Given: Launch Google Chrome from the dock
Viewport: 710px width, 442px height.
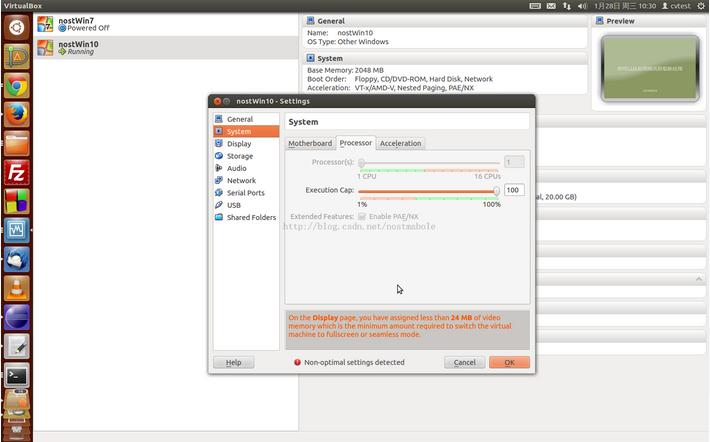Looking at the screenshot, I should (x=17, y=86).
